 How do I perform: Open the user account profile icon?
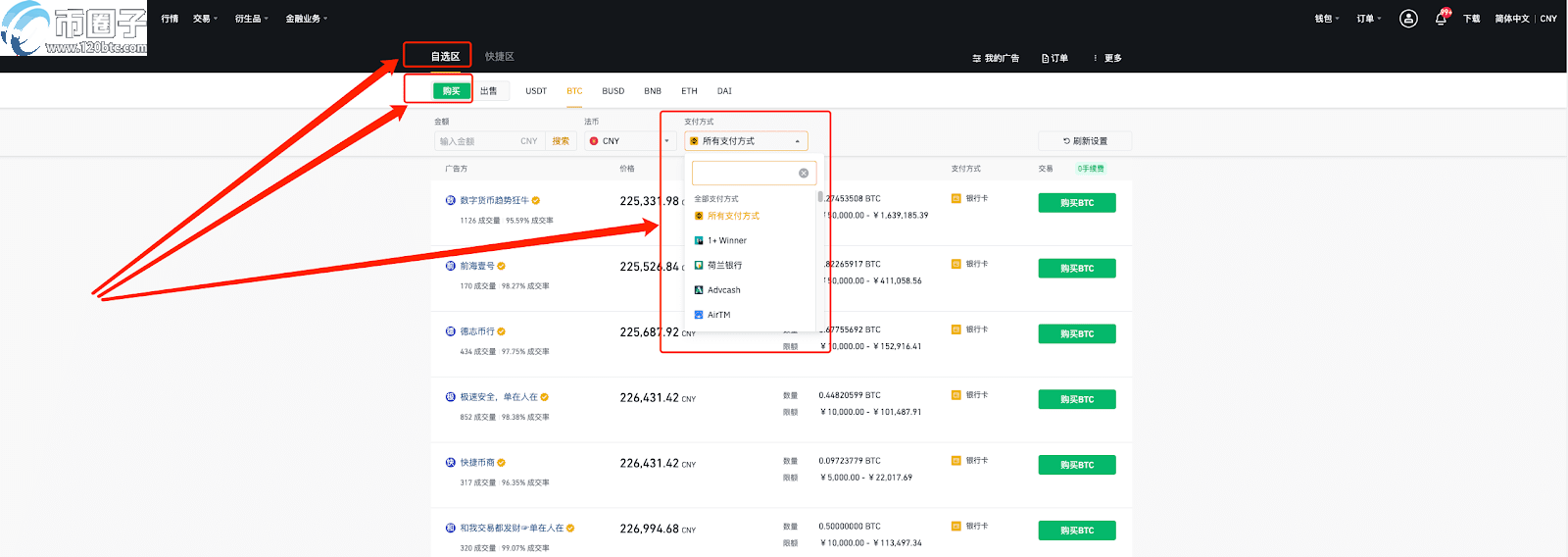[1408, 19]
